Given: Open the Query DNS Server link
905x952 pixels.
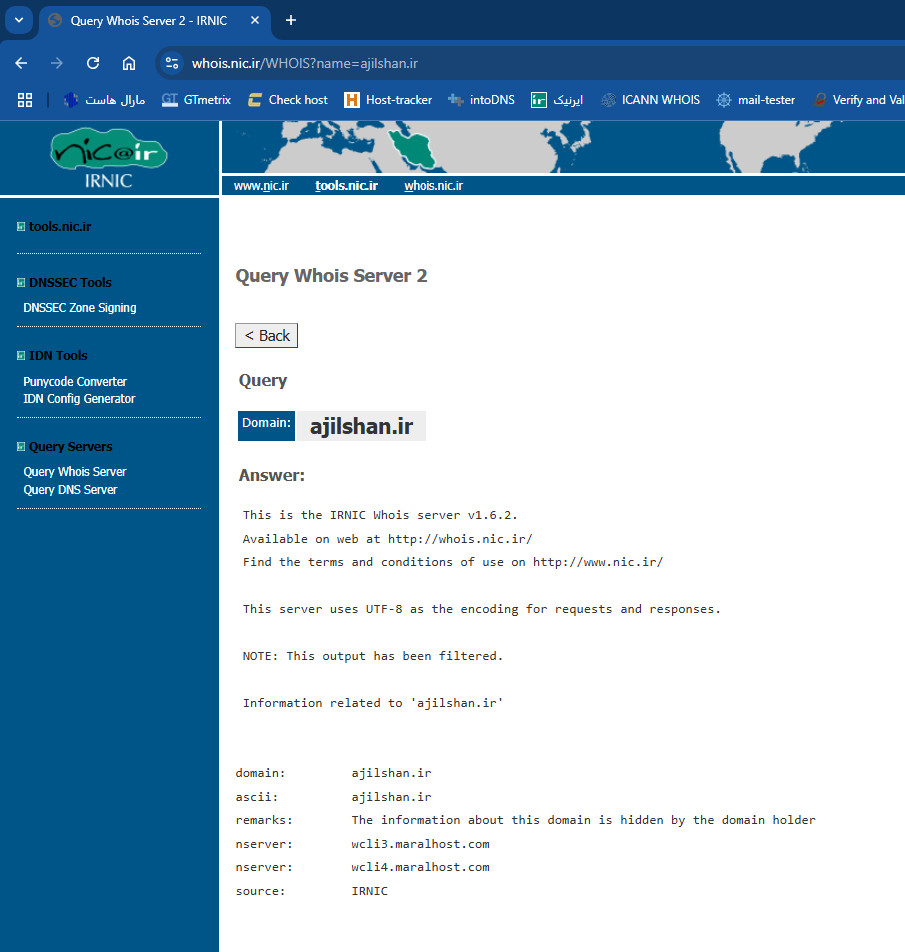Looking at the screenshot, I should pyautogui.click(x=70, y=490).
